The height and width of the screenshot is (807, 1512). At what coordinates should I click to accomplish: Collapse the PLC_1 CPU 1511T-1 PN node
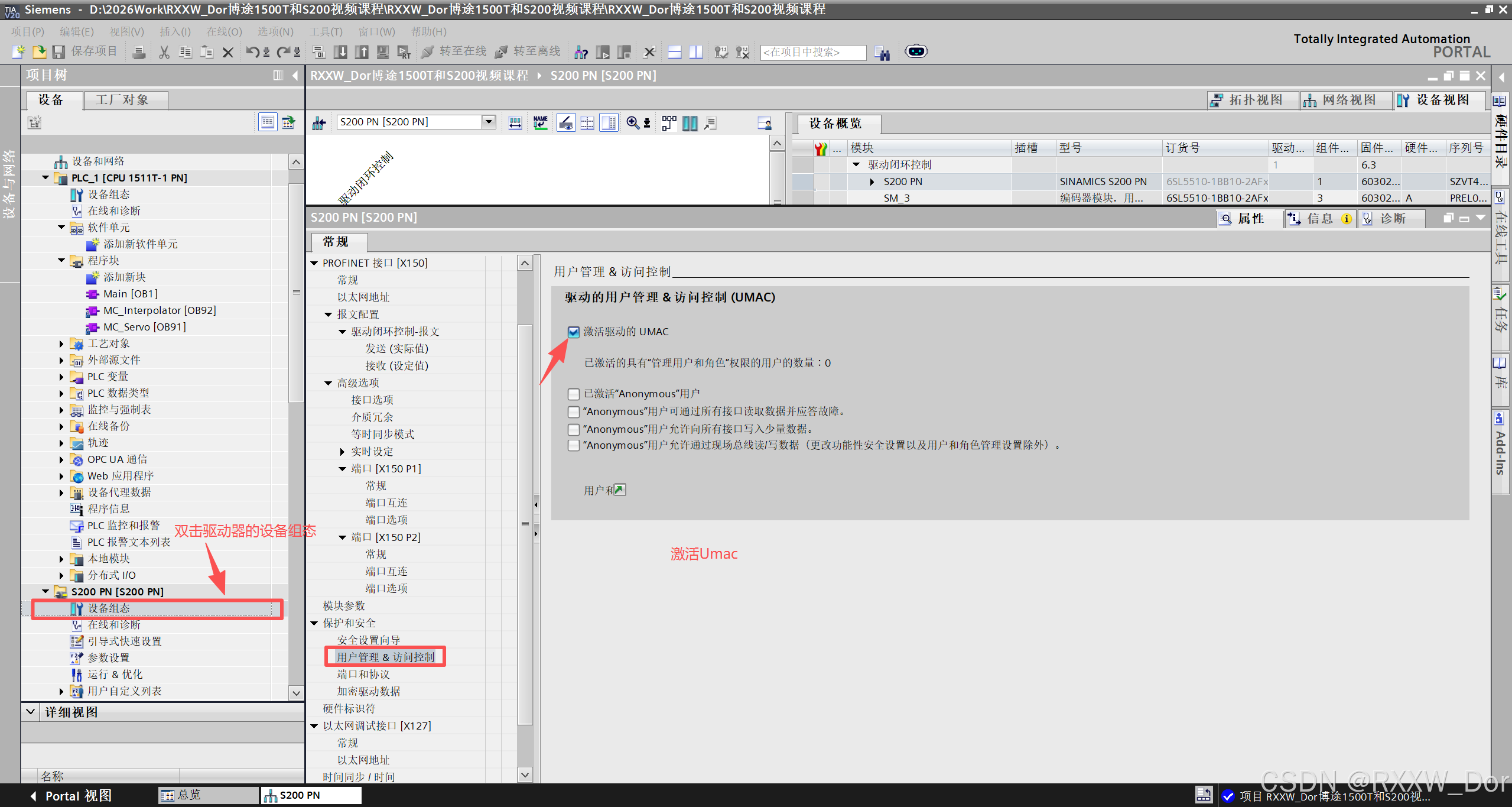pos(45,177)
